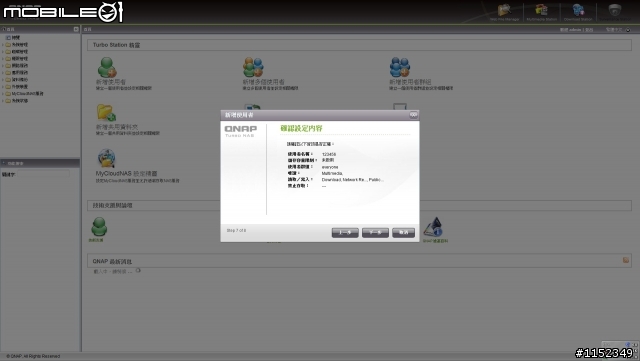Screen dimensions: 640x361
Task: Close the add user wizard dialog
Action: (x=413, y=115)
